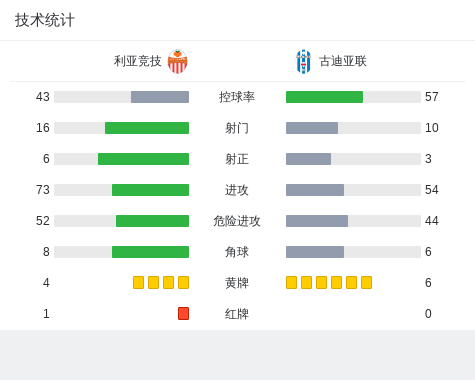Click the first 古迪亚联 yellow card icon

coord(291,283)
